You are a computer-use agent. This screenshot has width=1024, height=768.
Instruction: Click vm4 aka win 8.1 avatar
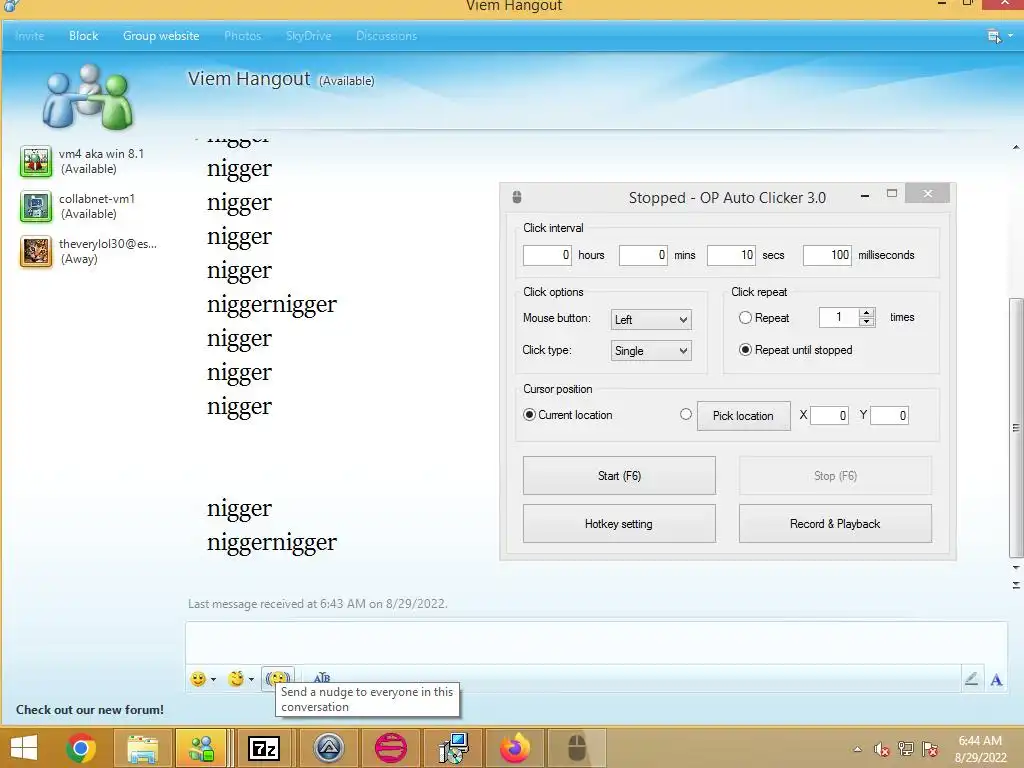pyautogui.click(x=35, y=161)
